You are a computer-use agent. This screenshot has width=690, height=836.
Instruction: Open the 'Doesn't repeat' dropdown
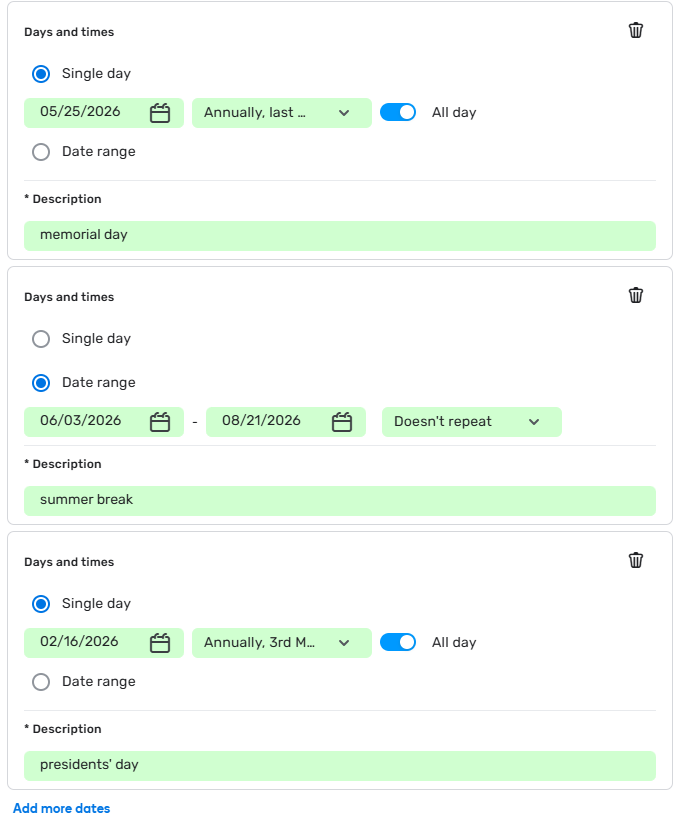click(x=471, y=422)
